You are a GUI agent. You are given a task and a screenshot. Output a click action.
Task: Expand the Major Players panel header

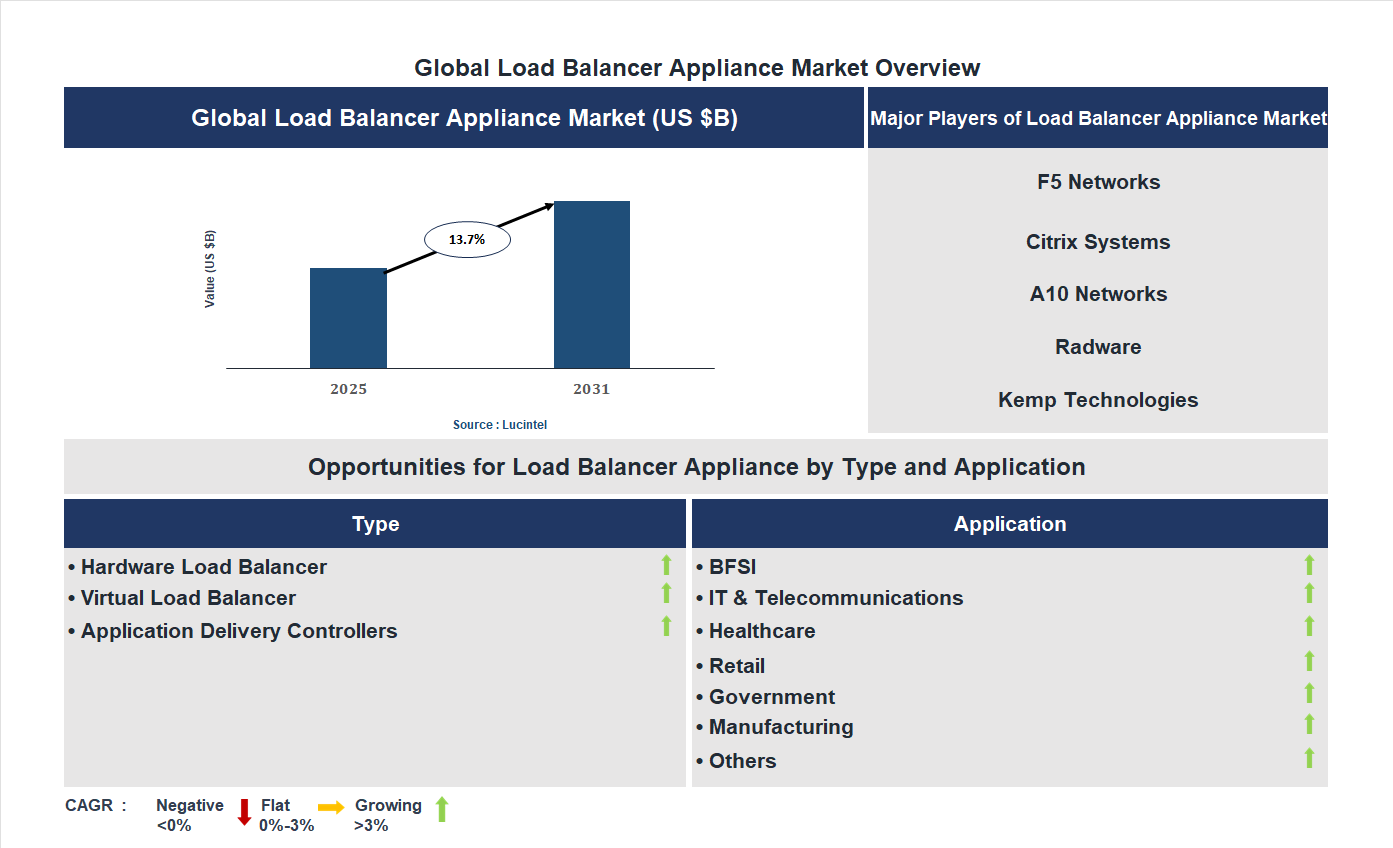point(1097,117)
